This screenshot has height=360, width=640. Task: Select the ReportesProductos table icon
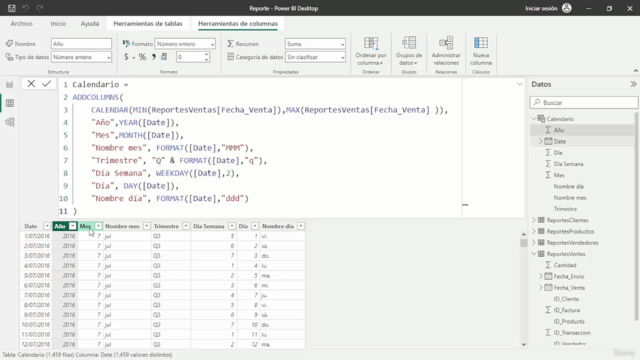tap(541, 231)
